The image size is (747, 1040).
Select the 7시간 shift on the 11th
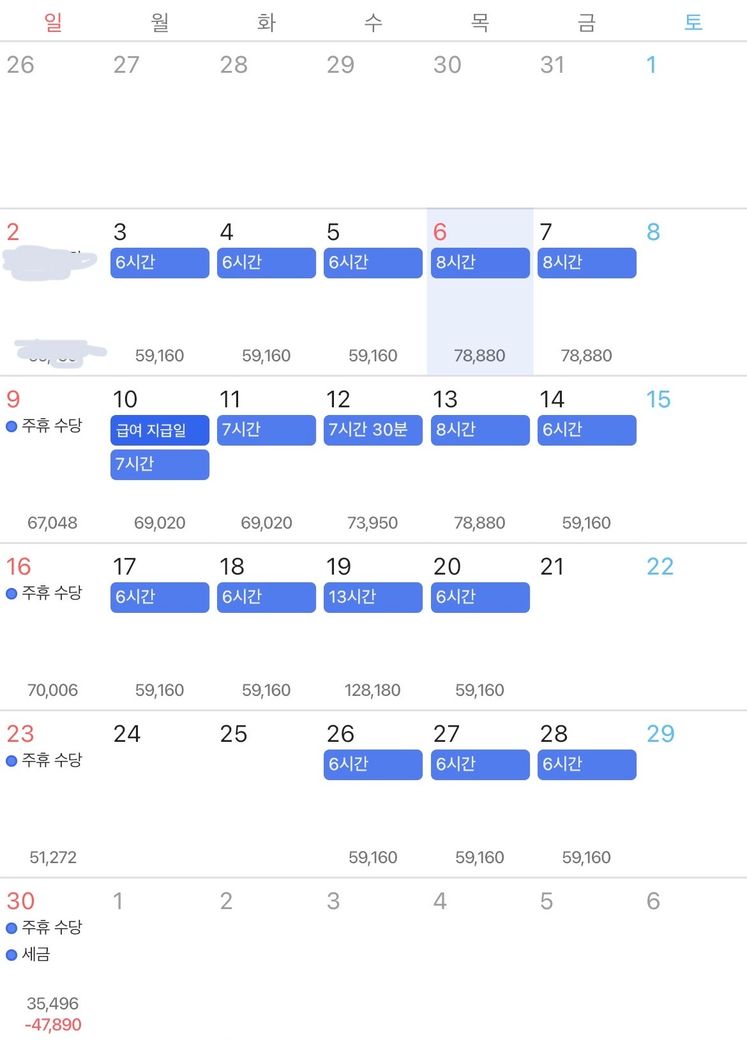tap(266, 430)
